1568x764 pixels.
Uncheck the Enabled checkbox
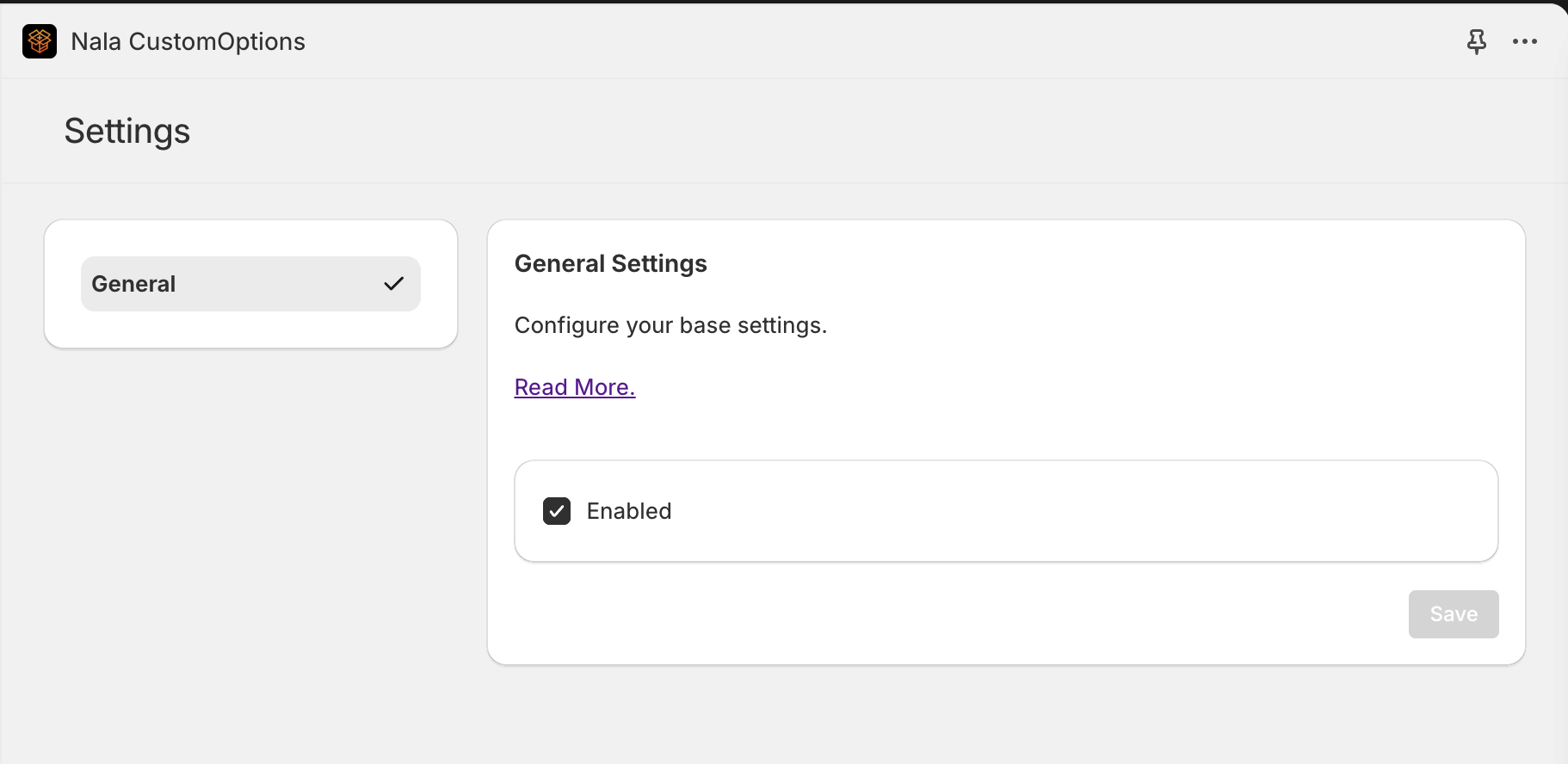coord(557,511)
